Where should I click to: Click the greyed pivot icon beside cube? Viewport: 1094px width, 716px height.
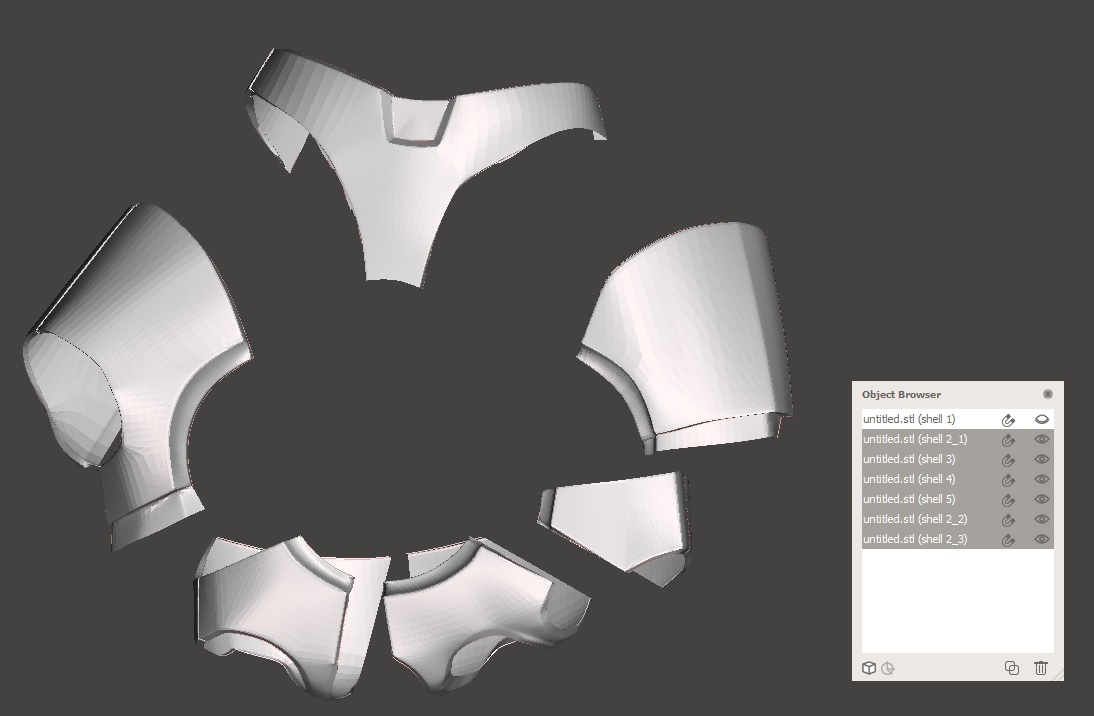pos(887,668)
